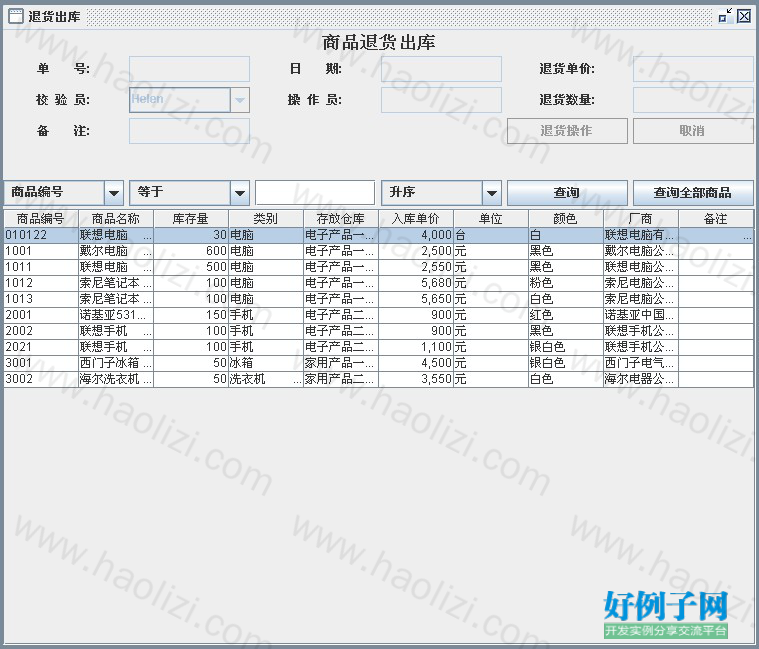Screen dimensions: 759x649
Task: Click the 退货操作 button
Action: [567, 131]
